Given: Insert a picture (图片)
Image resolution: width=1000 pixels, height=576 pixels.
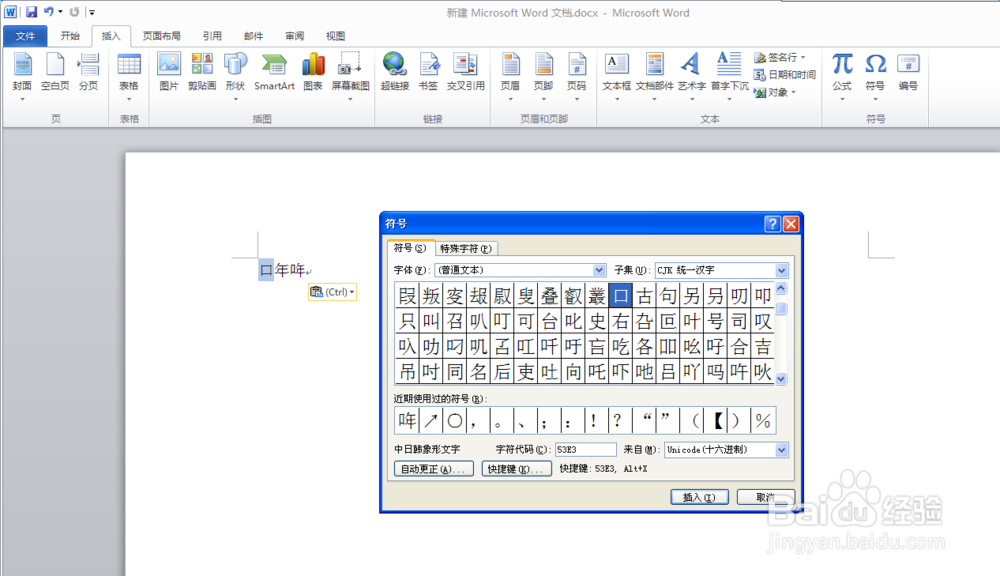Looking at the screenshot, I should [169, 71].
